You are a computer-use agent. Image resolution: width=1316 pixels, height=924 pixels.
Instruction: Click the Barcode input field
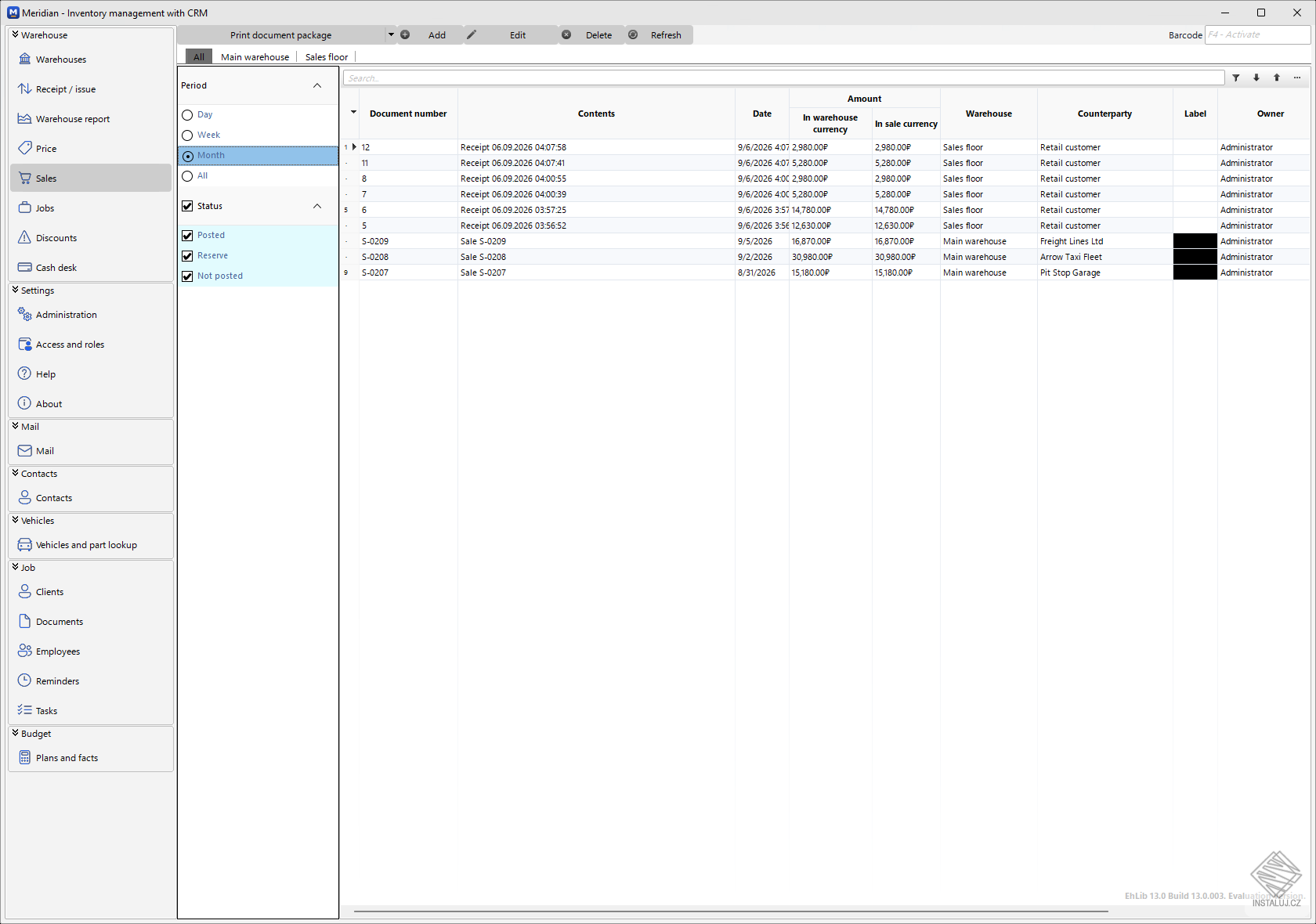pyautogui.click(x=1257, y=35)
